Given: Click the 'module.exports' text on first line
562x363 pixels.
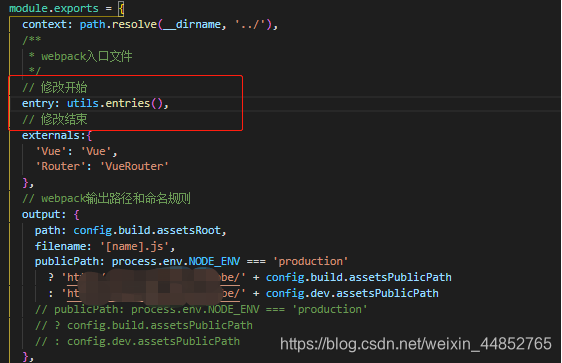Looking at the screenshot, I should tap(54, 8).
